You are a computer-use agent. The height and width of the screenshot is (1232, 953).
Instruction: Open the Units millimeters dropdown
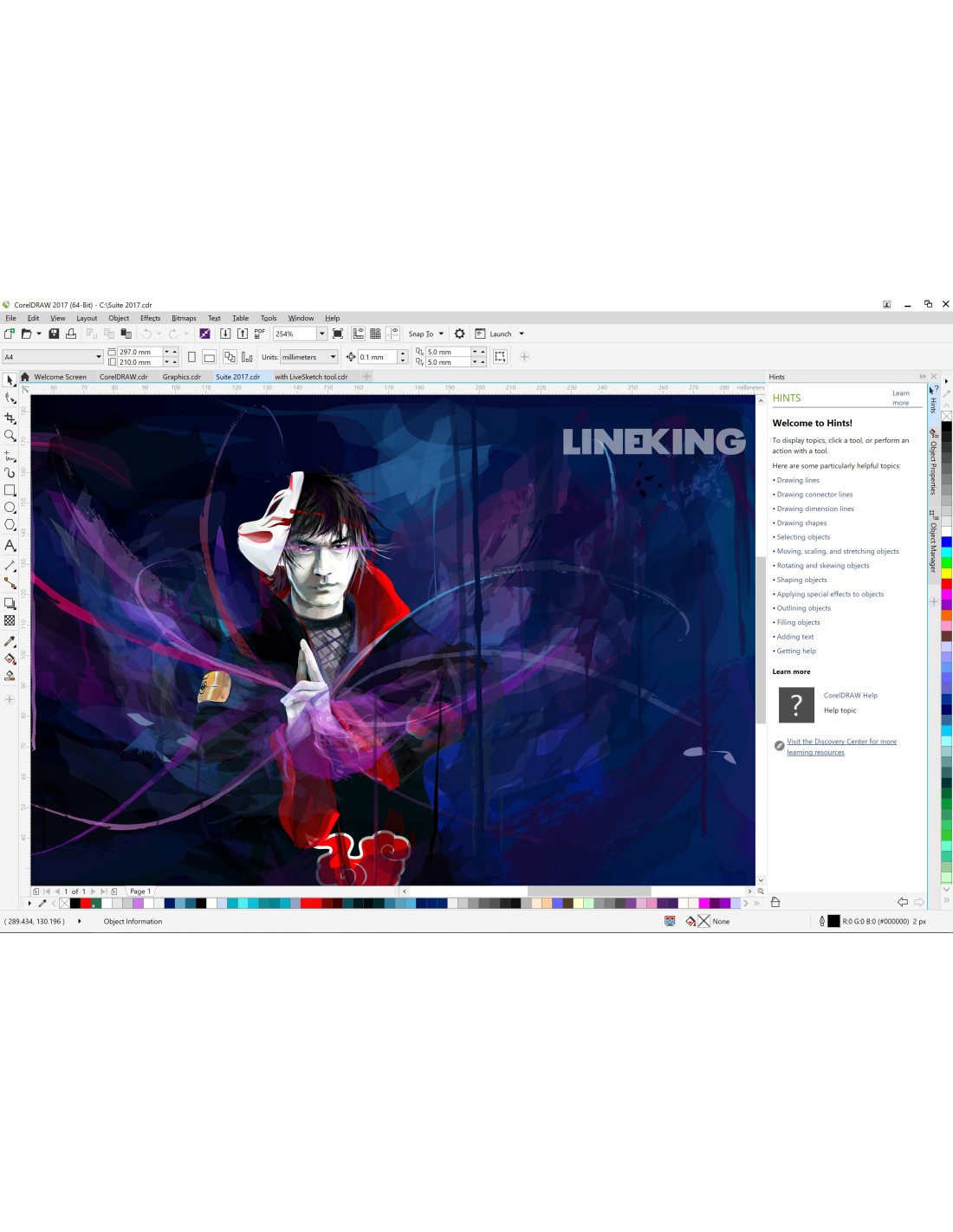click(x=333, y=357)
